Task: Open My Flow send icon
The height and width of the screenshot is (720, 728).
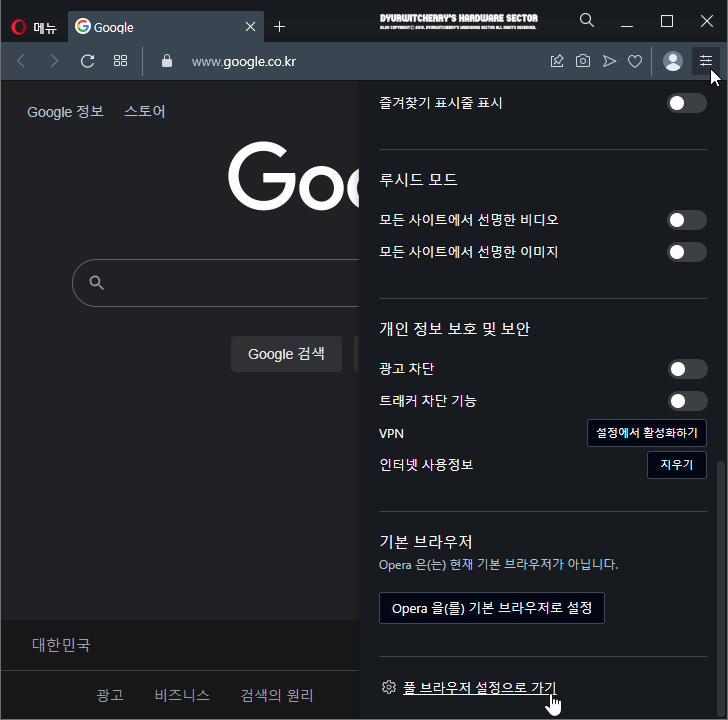Action: click(x=609, y=61)
